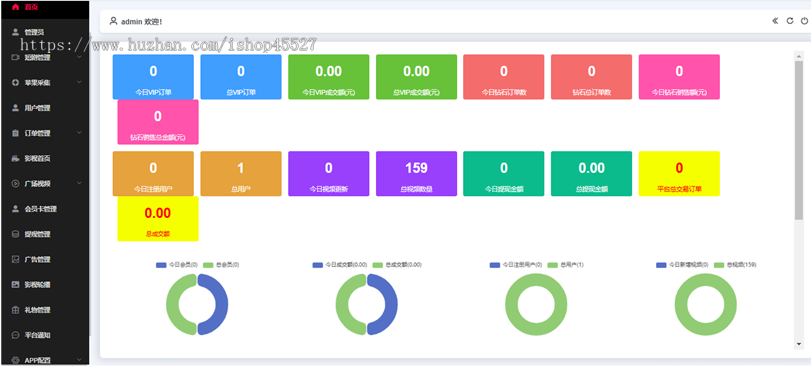This screenshot has width=811, height=366.
Task: Click the 今日注册用户 orange card
Action: 153,174
